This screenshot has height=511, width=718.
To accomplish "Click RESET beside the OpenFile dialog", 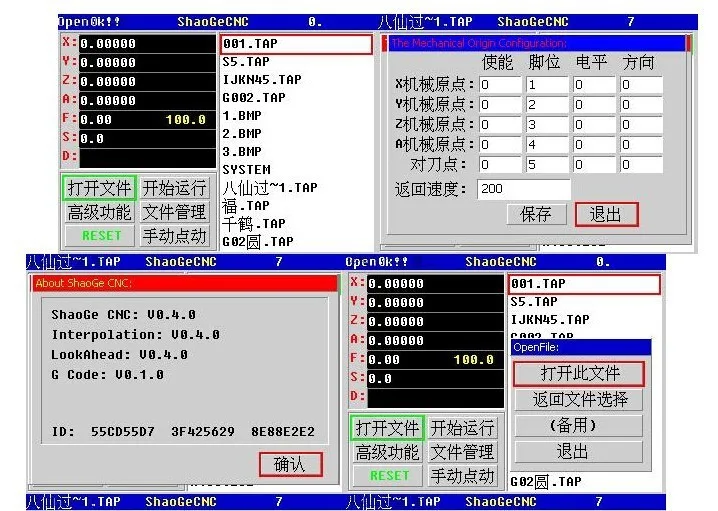I will (389, 476).
